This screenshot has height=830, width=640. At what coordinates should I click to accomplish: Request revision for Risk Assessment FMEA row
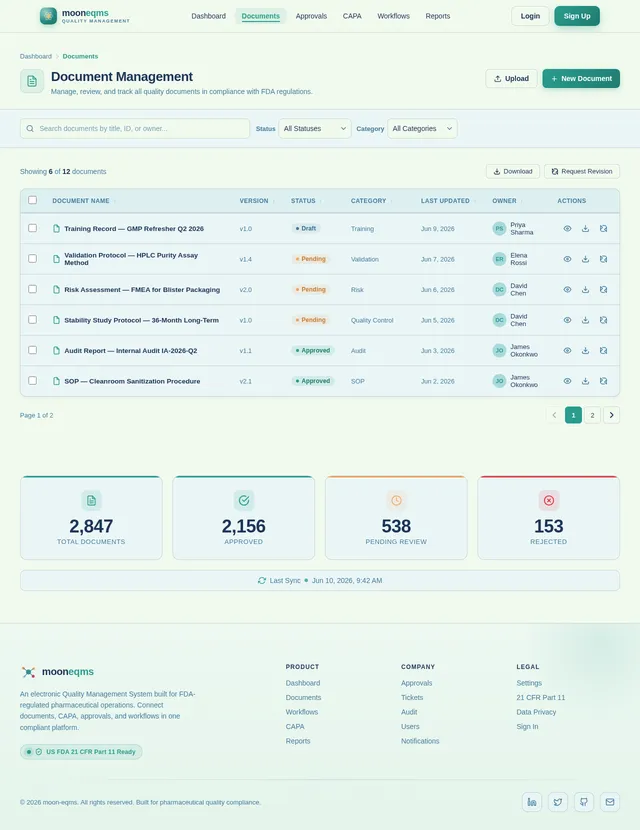tap(603, 290)
